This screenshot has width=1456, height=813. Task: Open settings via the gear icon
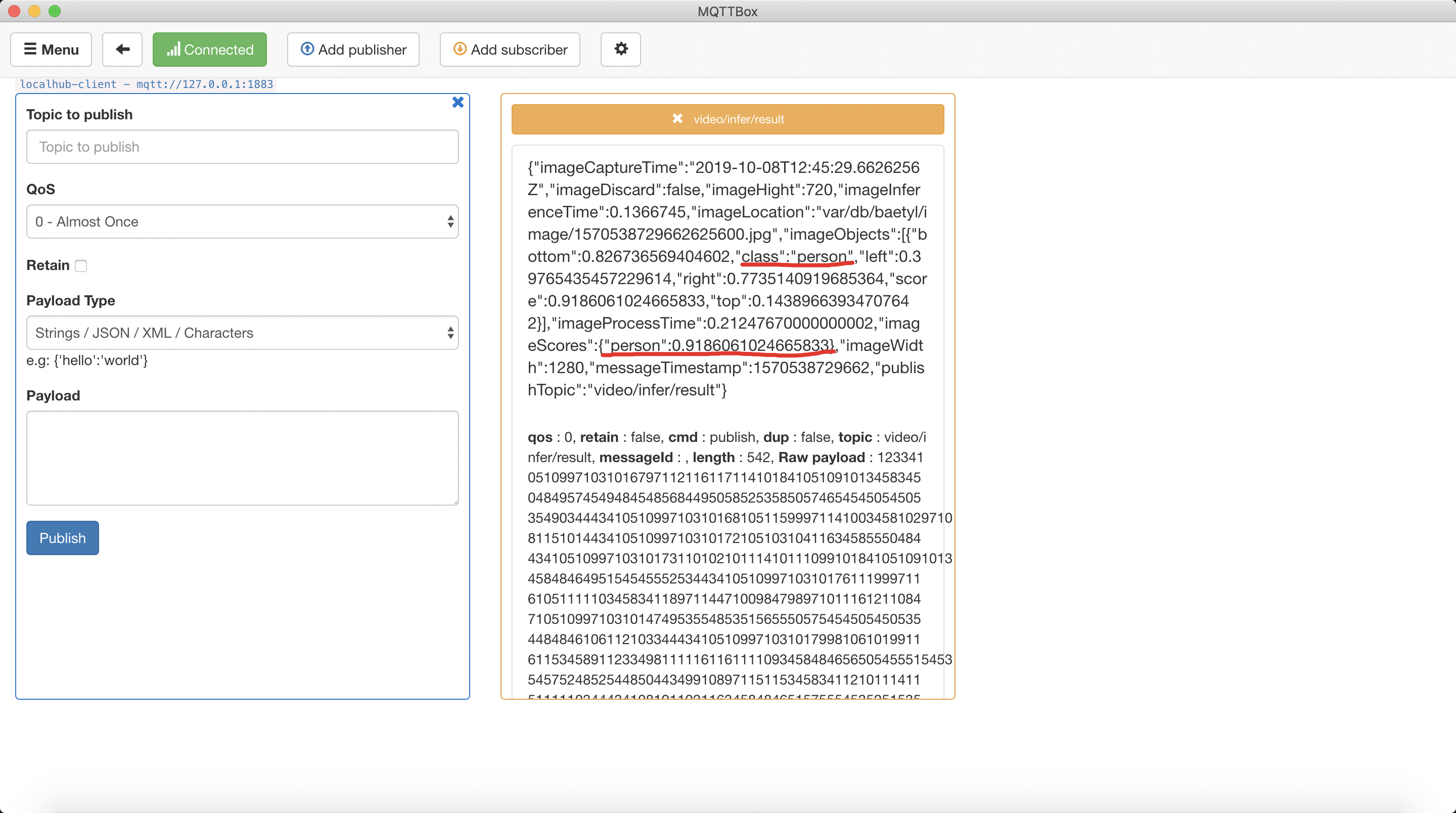(x=621, y=50)
